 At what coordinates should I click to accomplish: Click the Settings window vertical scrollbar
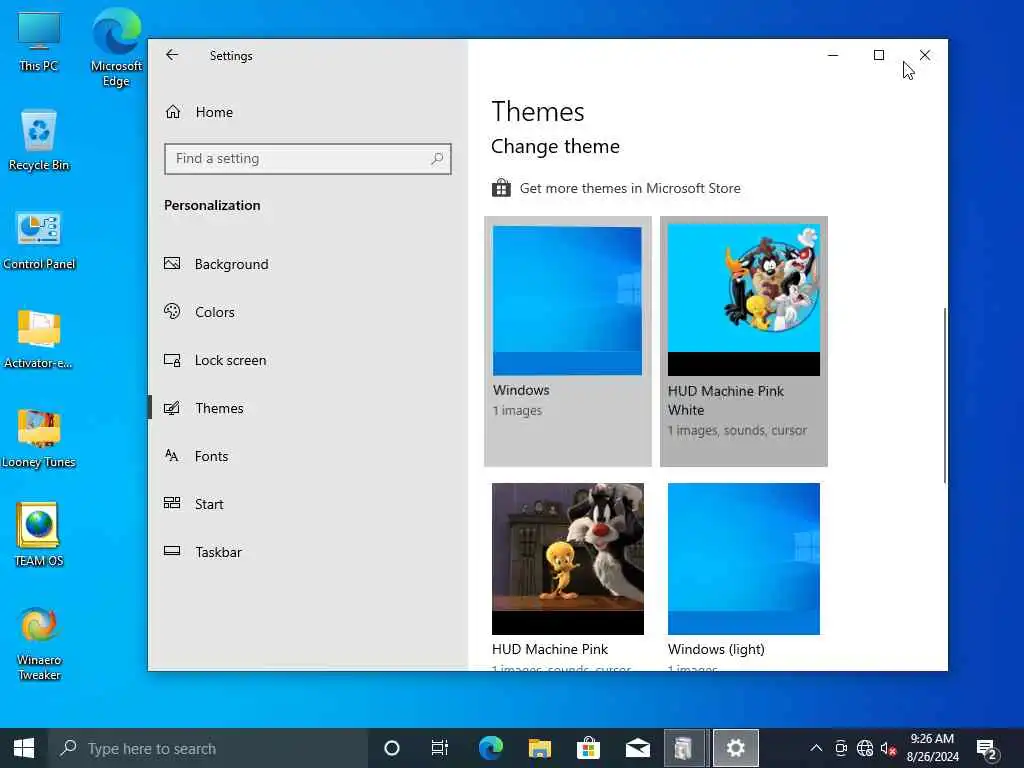pyautogui.click(x=944, y=395)
